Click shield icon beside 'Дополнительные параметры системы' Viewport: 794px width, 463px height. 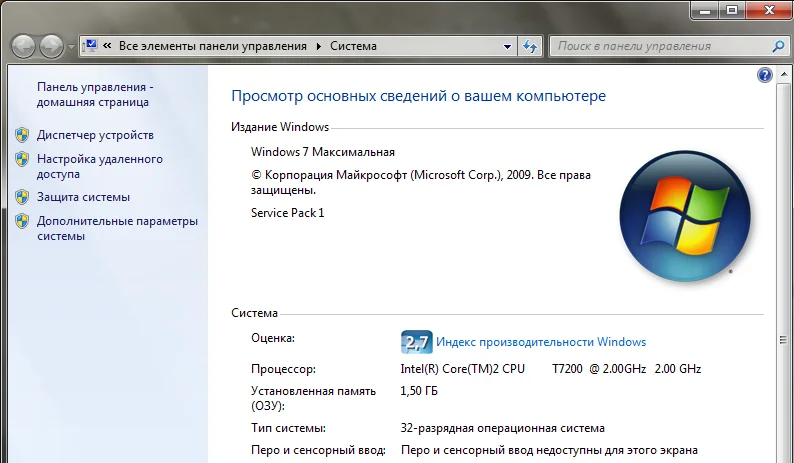click(22, 221)
